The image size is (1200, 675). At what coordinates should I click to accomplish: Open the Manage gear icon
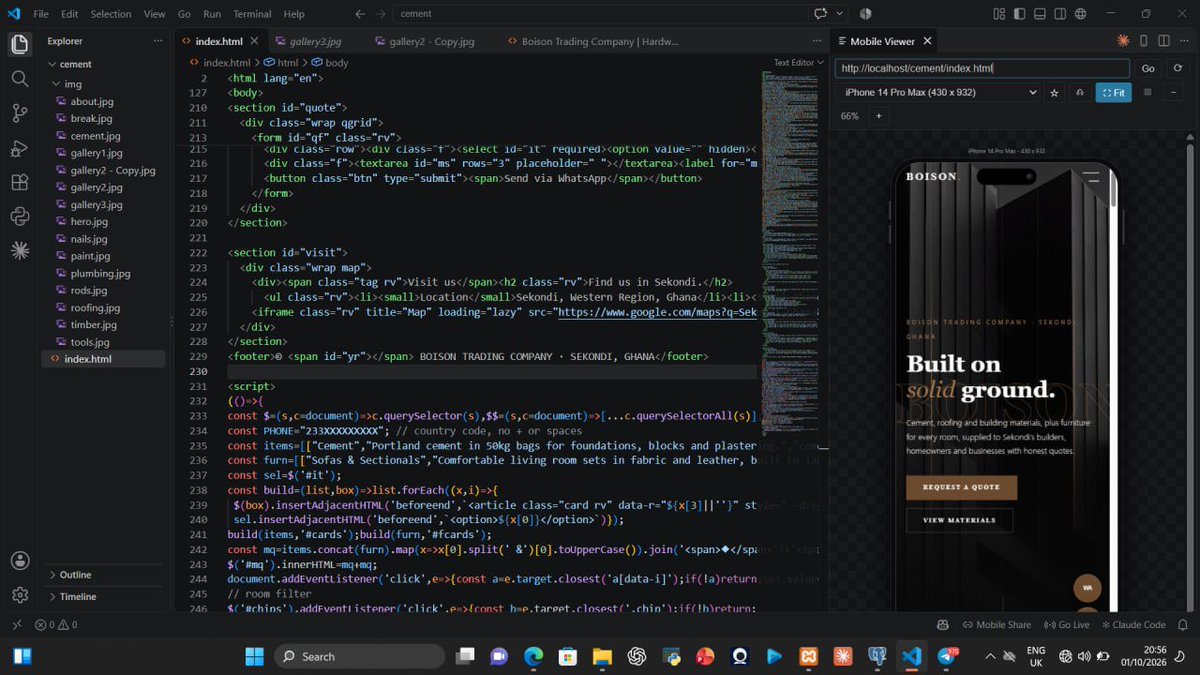pyautogui.click(x=19, y=595)
